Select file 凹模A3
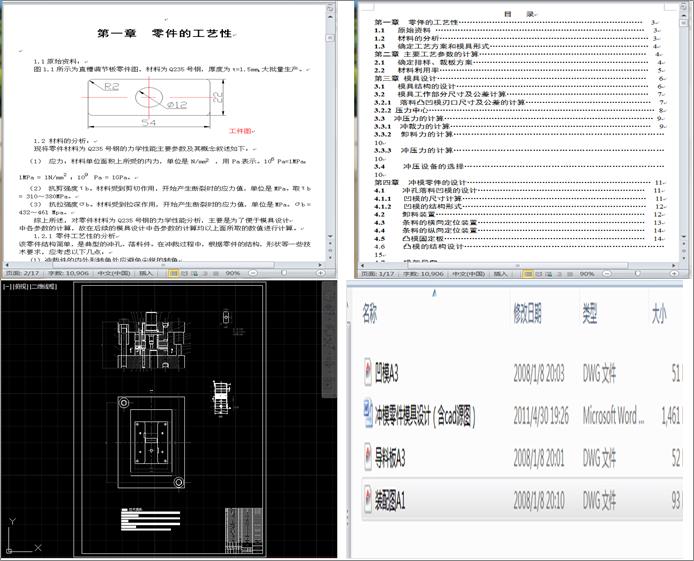 [522, 373]
